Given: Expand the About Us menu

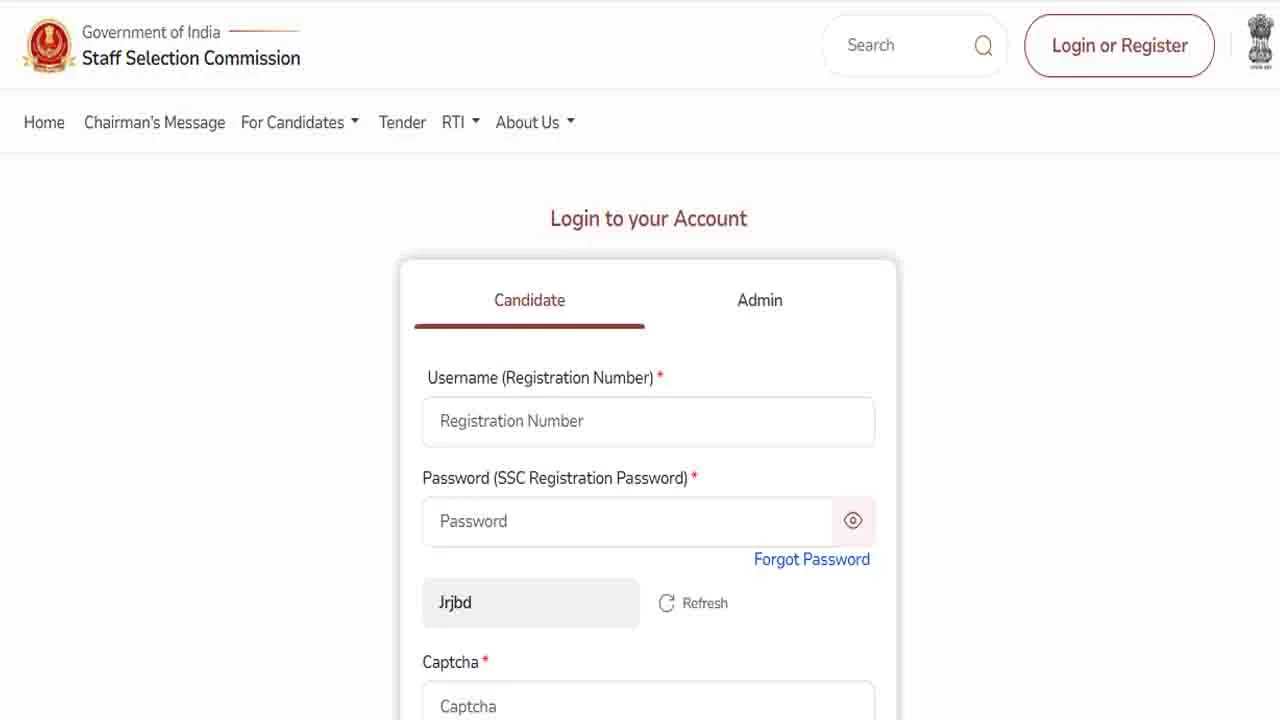Looking at the screenshot, I should [535, 122].
